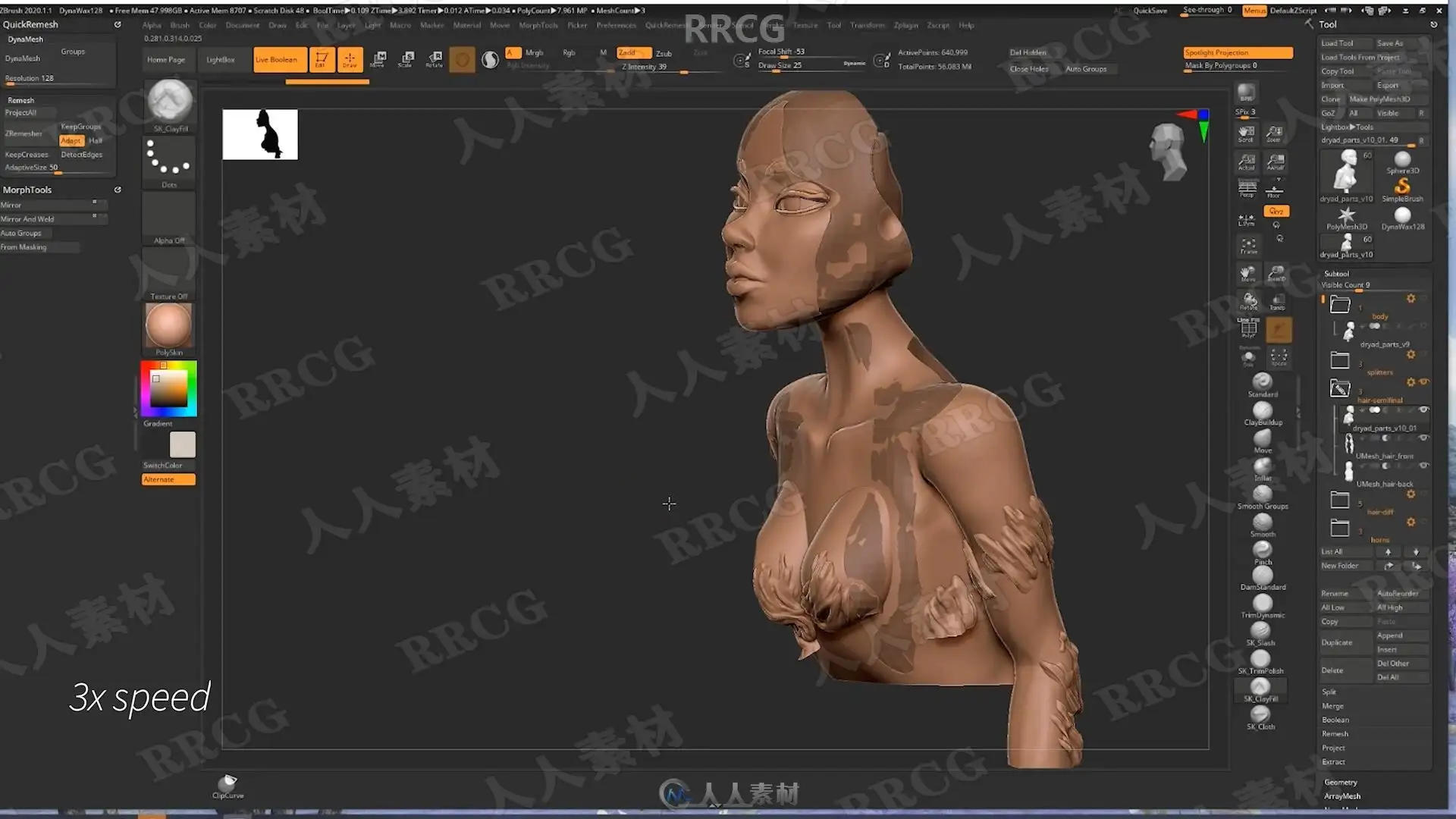Open the Brush menu
1456x819 pixels.
pos(180,25)
